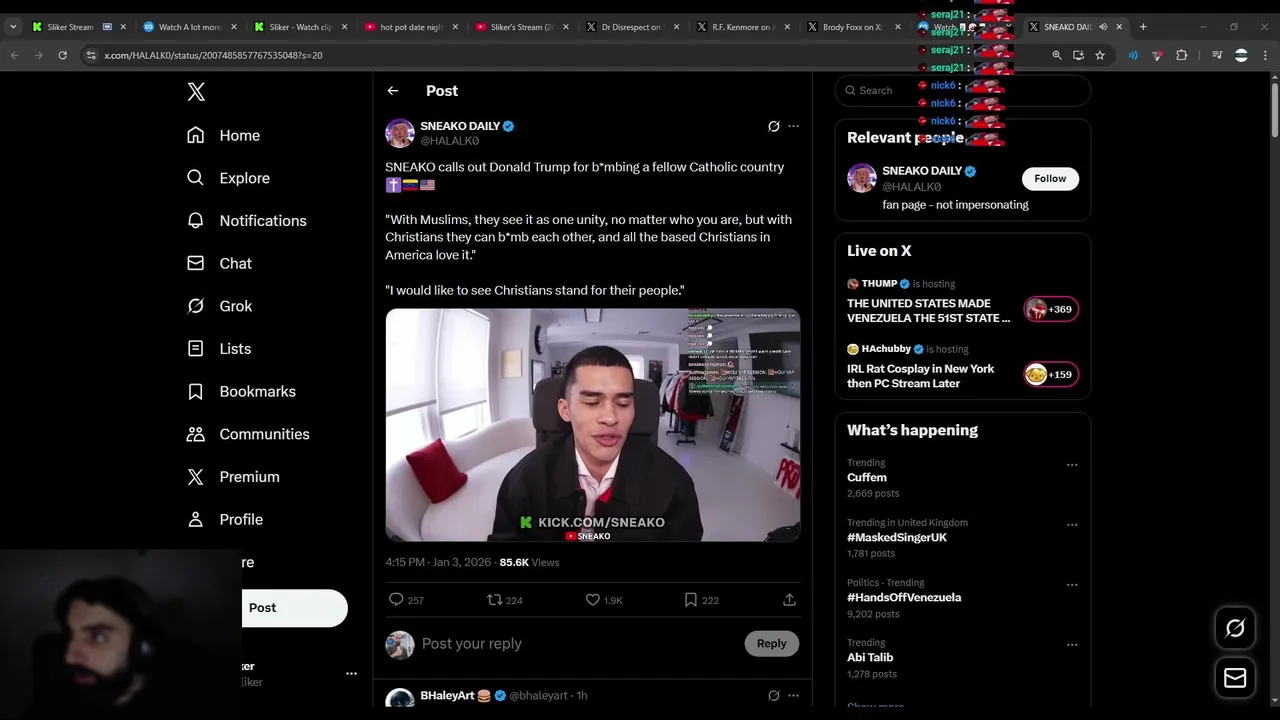
Task: Open more options on BHaleyArt reply
Action: click(793, 696)
